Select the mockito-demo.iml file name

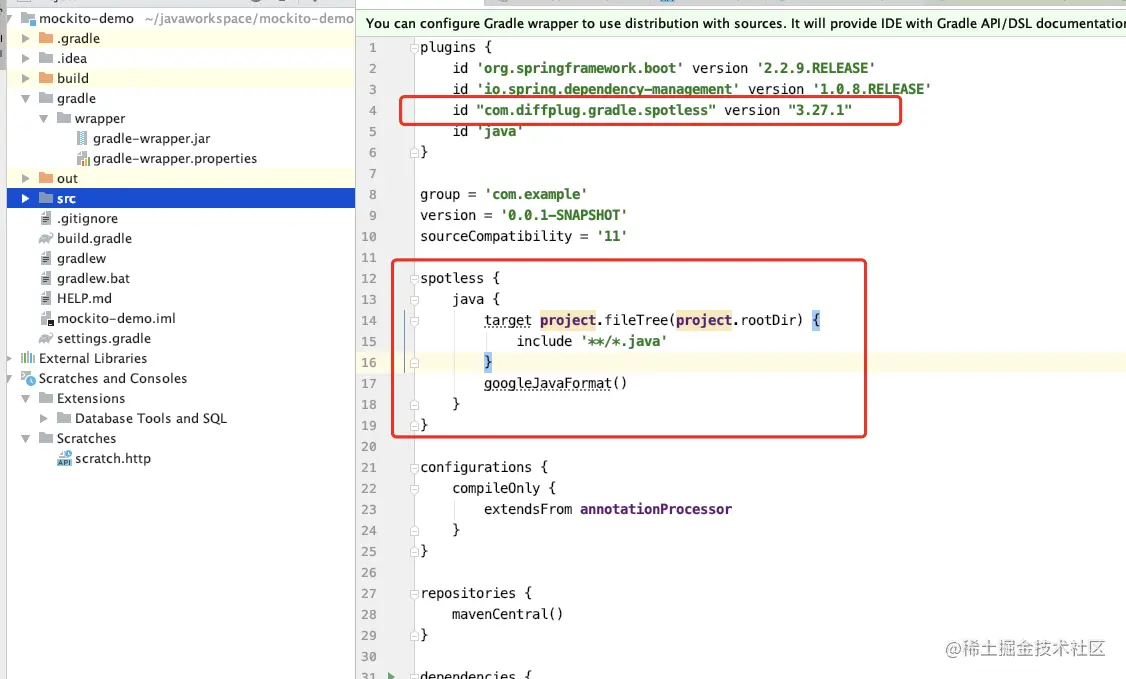(x=116, y=319)
